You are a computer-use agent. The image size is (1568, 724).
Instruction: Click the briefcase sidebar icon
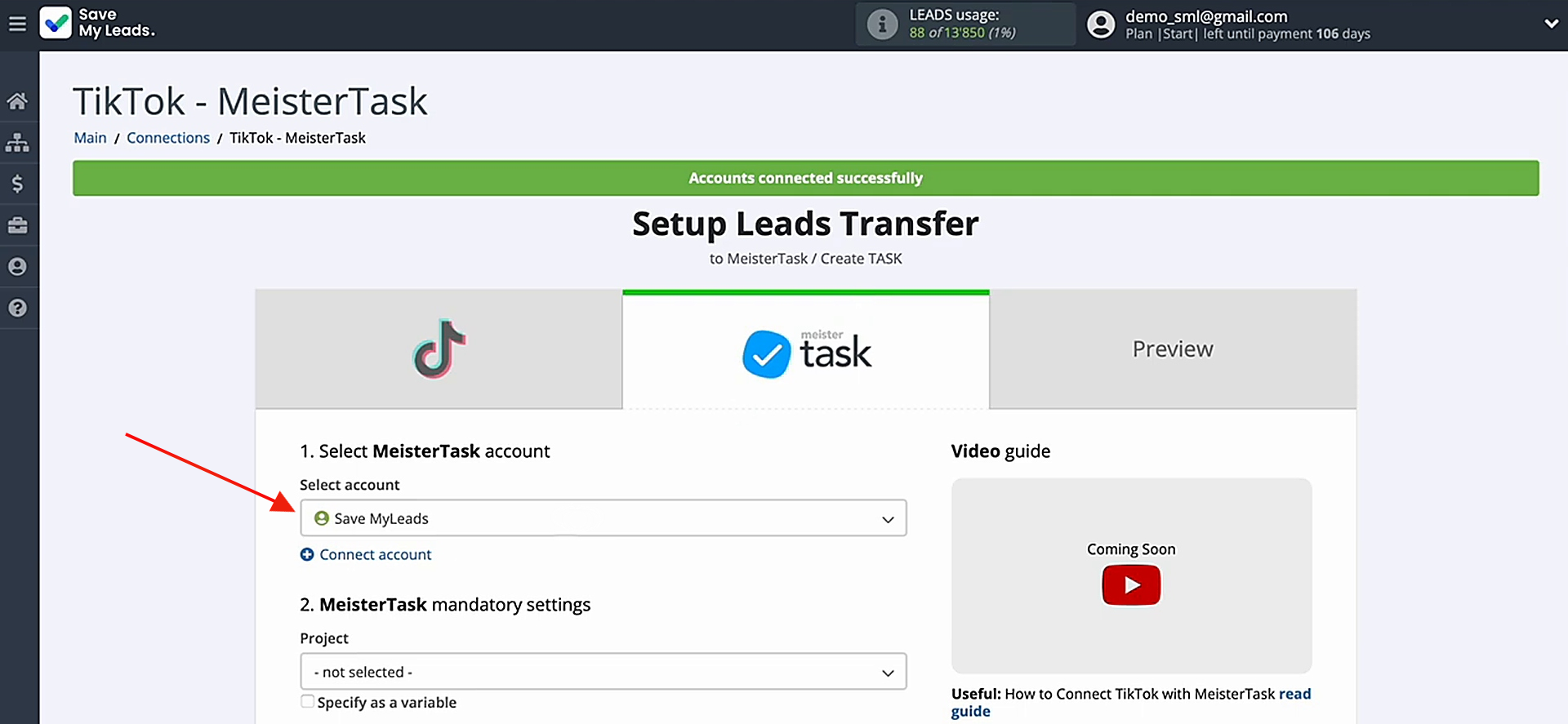pyautogui.click(x=17, y=225)
